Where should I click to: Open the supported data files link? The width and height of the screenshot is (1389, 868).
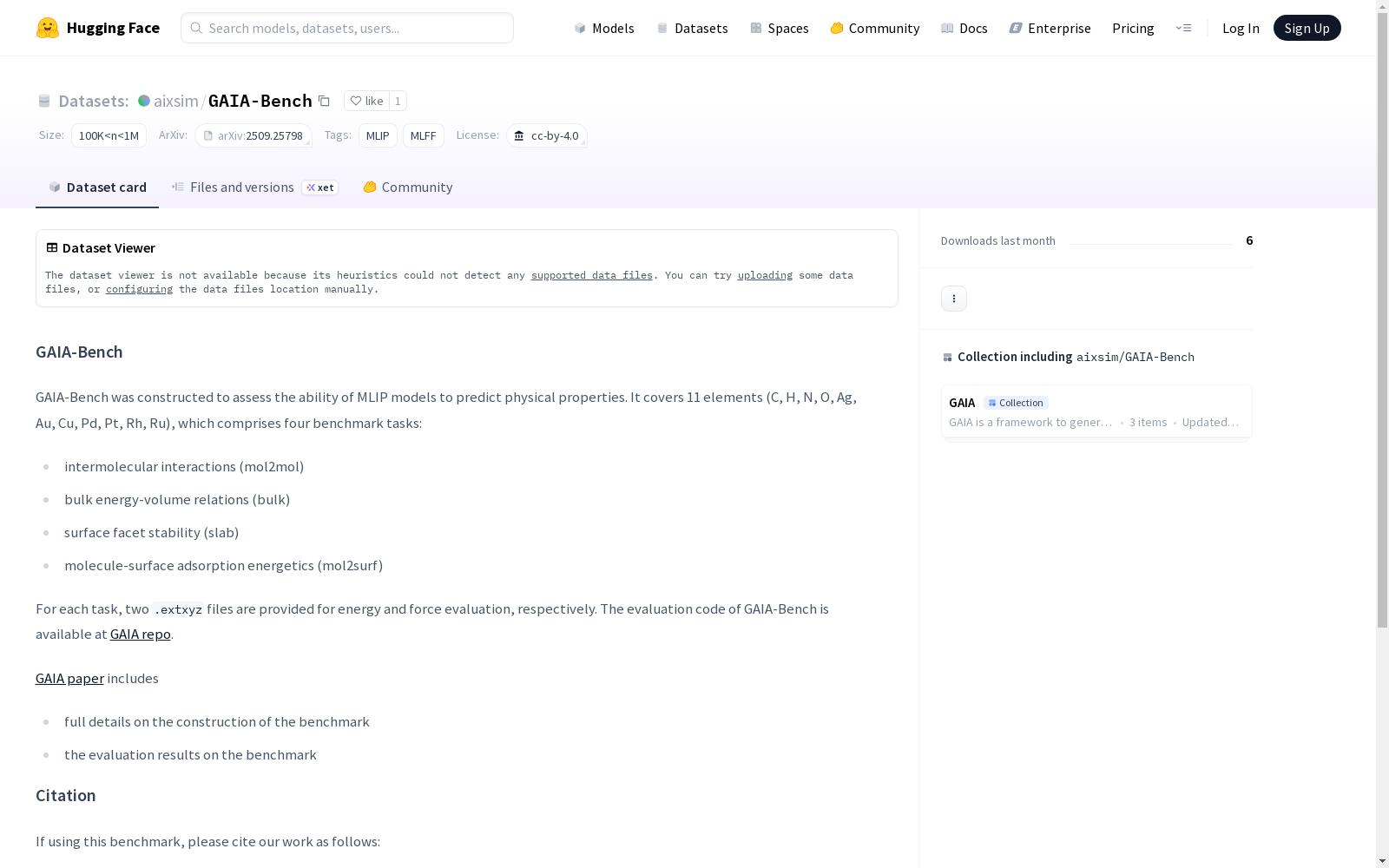(x=592, y=275)
